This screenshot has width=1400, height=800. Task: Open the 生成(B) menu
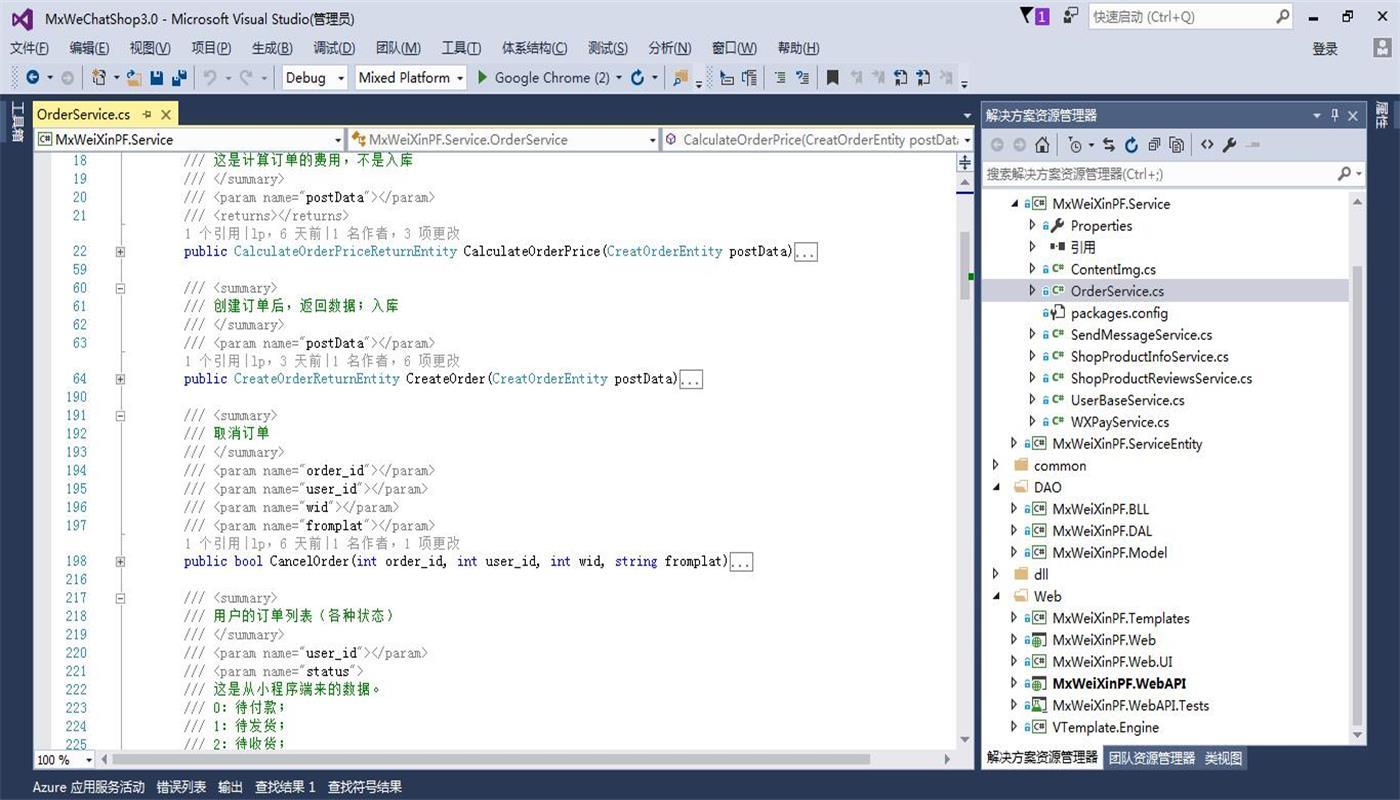(x=272, y=48)
